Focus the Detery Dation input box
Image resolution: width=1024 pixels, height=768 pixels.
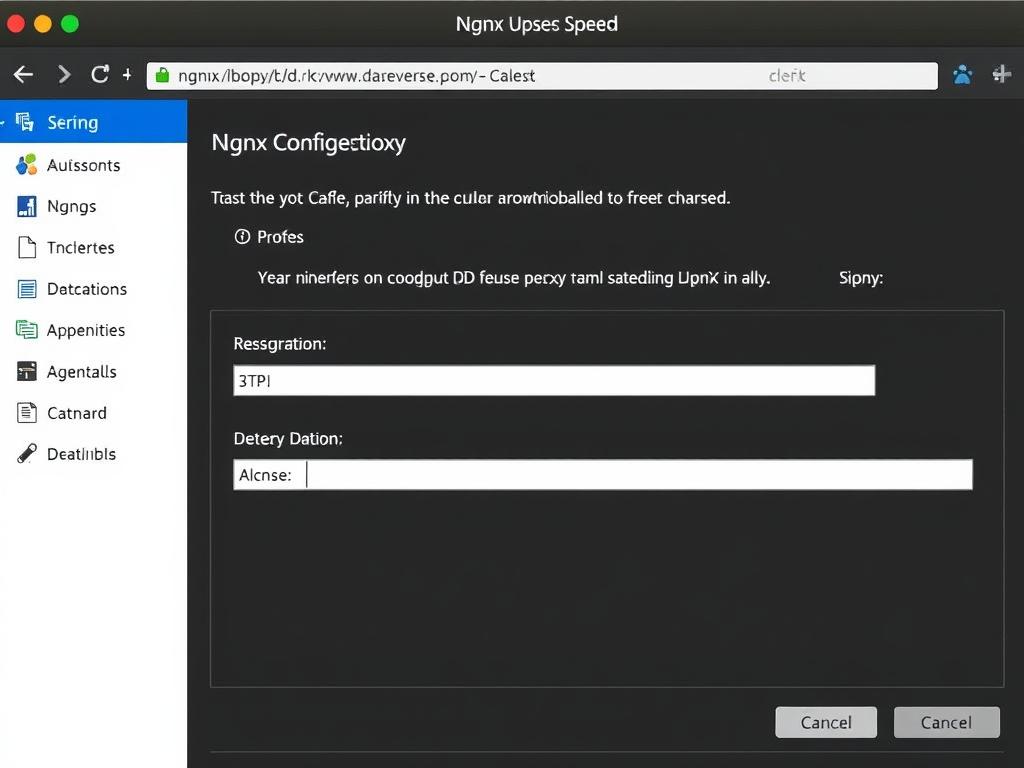pos(603,474)
